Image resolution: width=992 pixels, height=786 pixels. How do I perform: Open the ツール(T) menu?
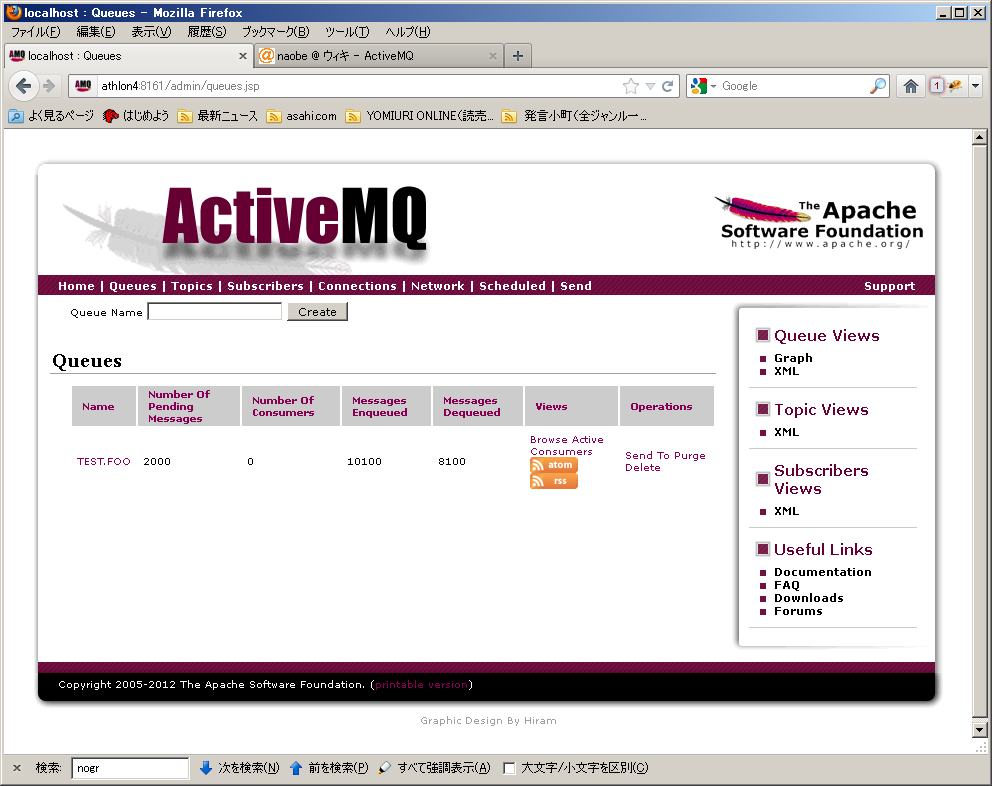click(347, 32)
